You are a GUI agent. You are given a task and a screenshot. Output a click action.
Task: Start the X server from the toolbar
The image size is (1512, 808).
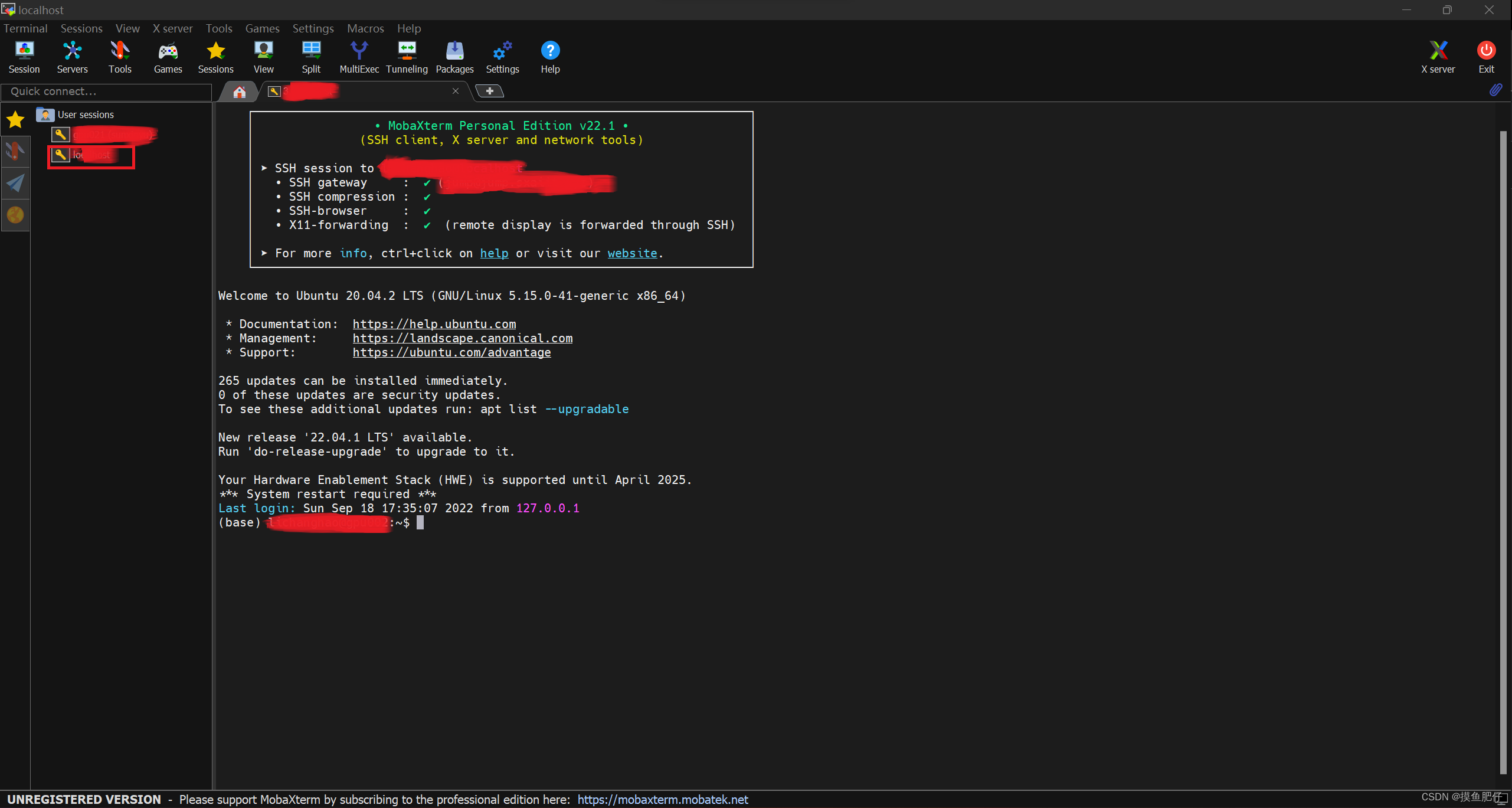(x=1438, y=56)
